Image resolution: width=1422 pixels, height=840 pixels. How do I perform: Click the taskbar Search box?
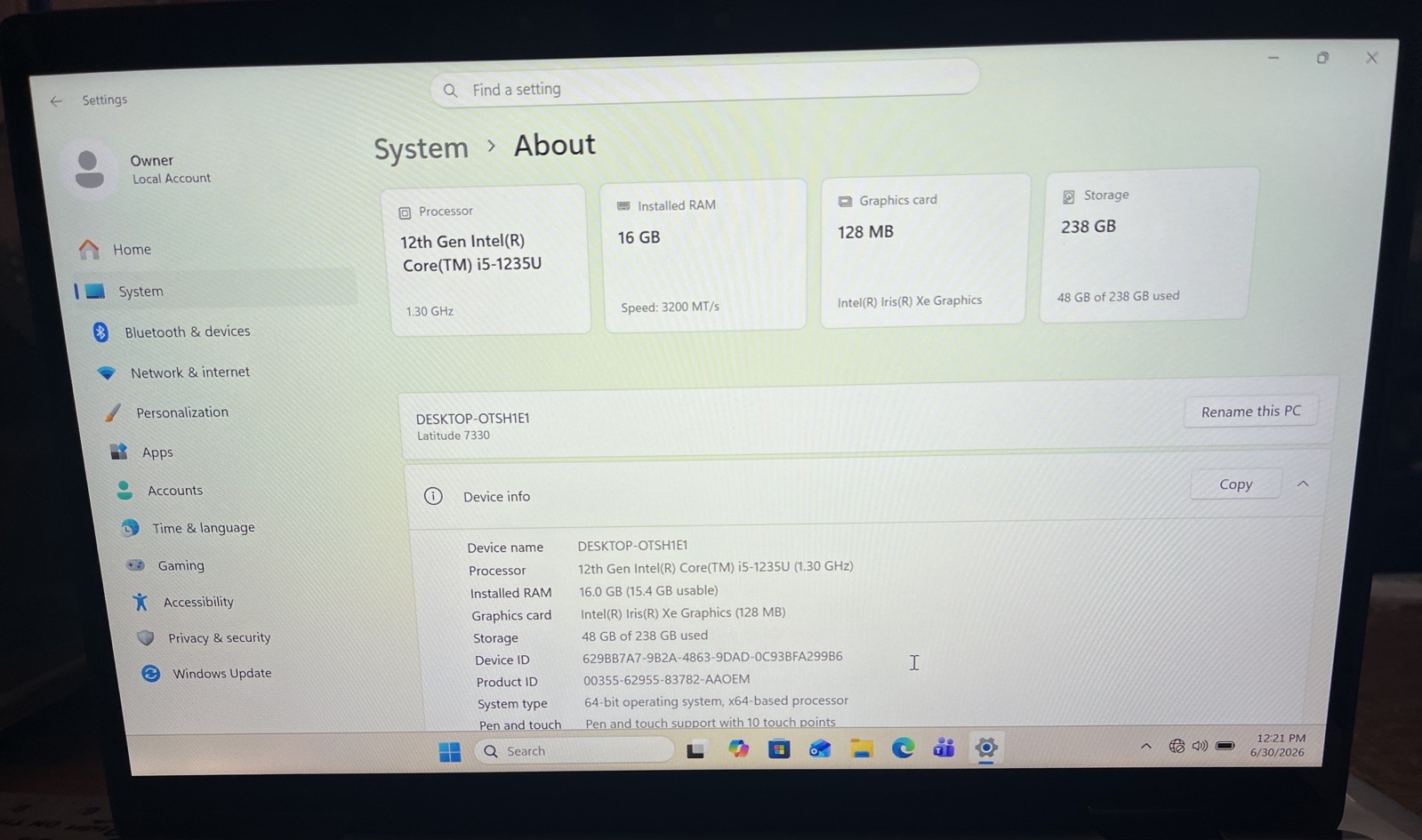[x=574, y=751]
